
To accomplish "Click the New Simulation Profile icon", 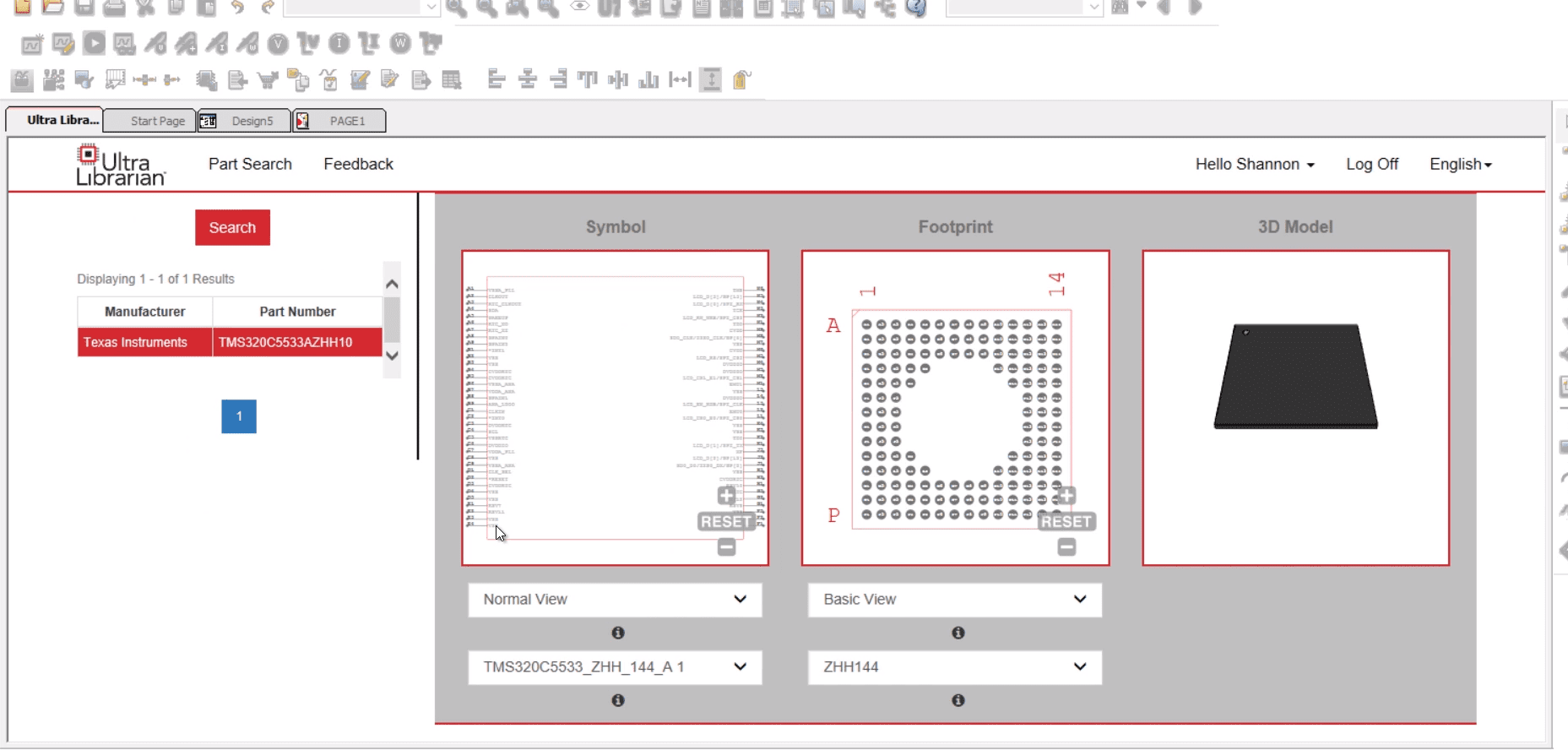I will [x=32, y=43].
